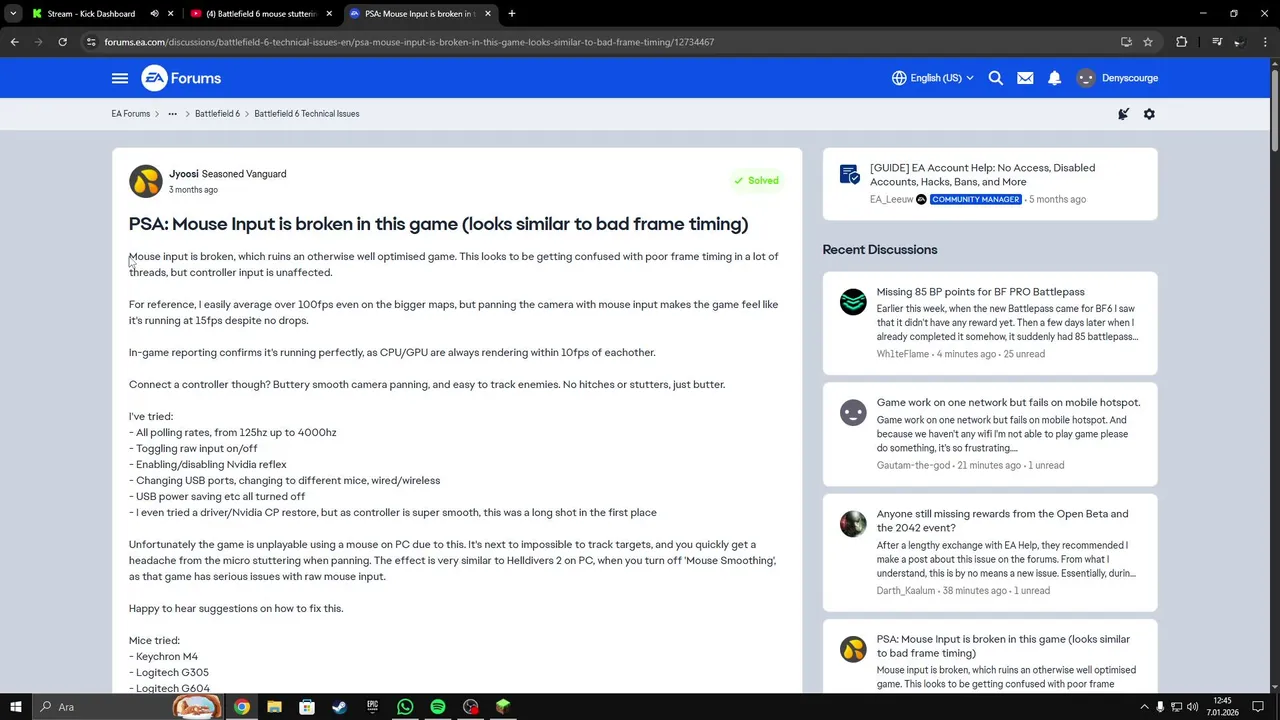Open Steam from the taskbar
Image resolution: width=1280 pixels, height=720 pixels.
(x=339, y=707)
